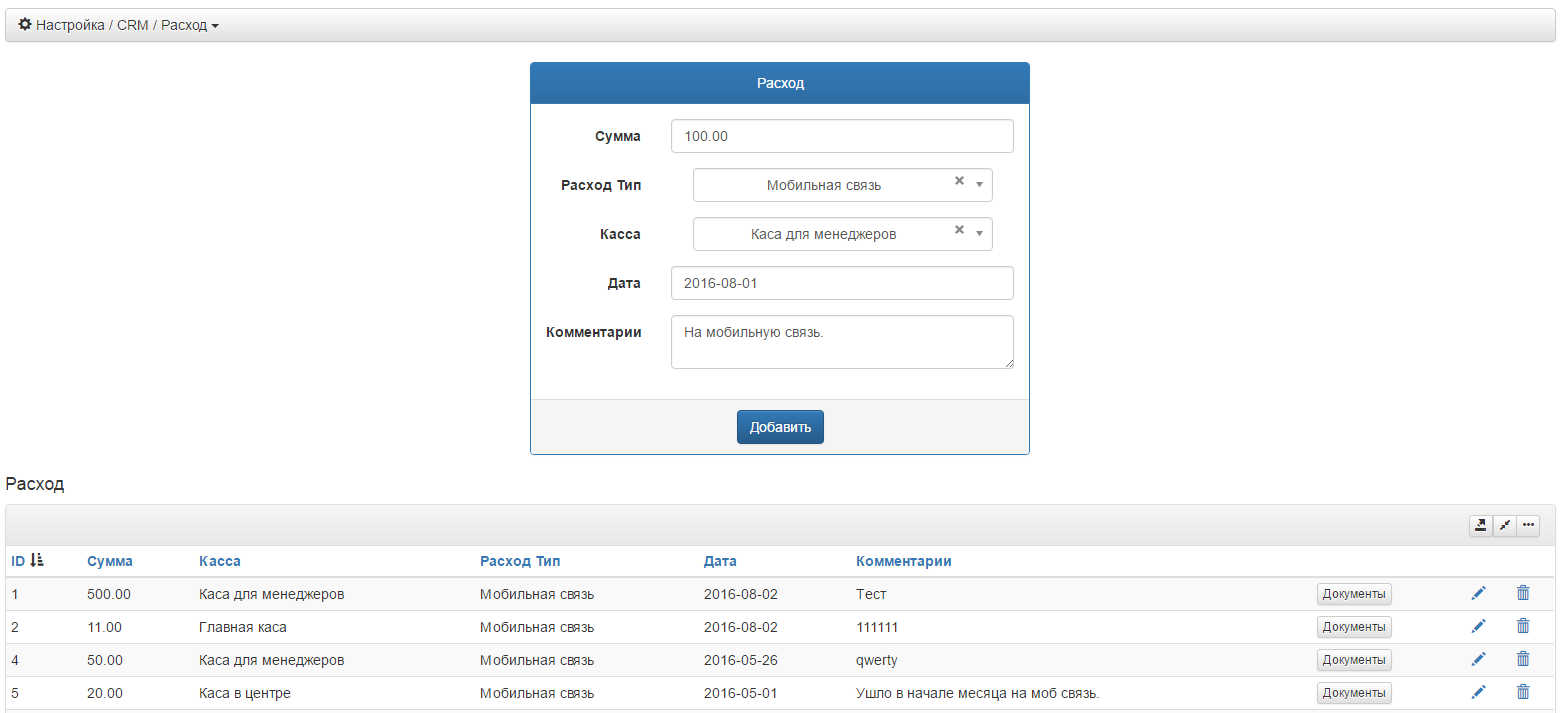Click the export icon above the table

[x=1480, y=525]
